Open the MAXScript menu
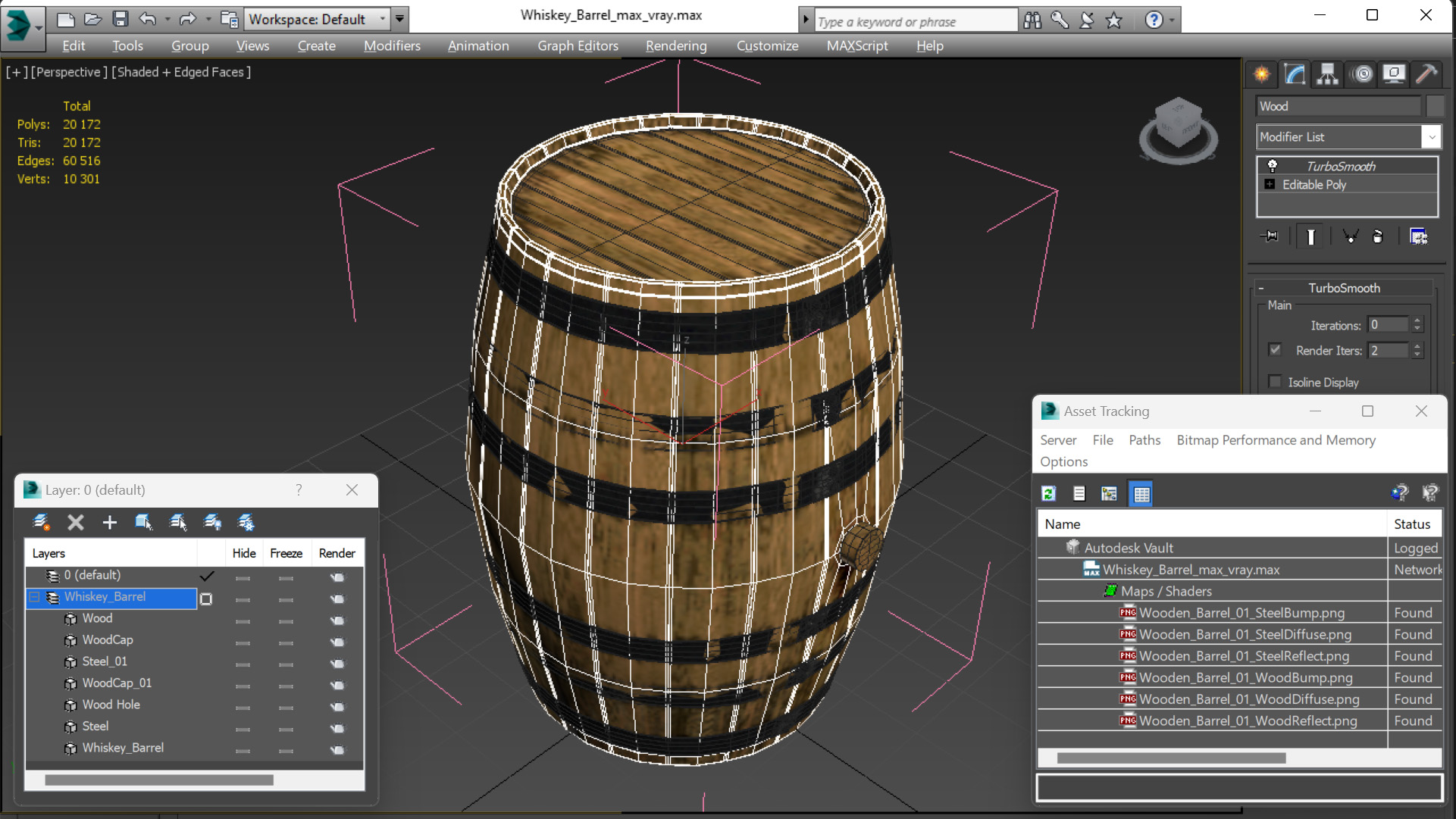The height and width of the screenshot is (819, 1456). point(857,45)
